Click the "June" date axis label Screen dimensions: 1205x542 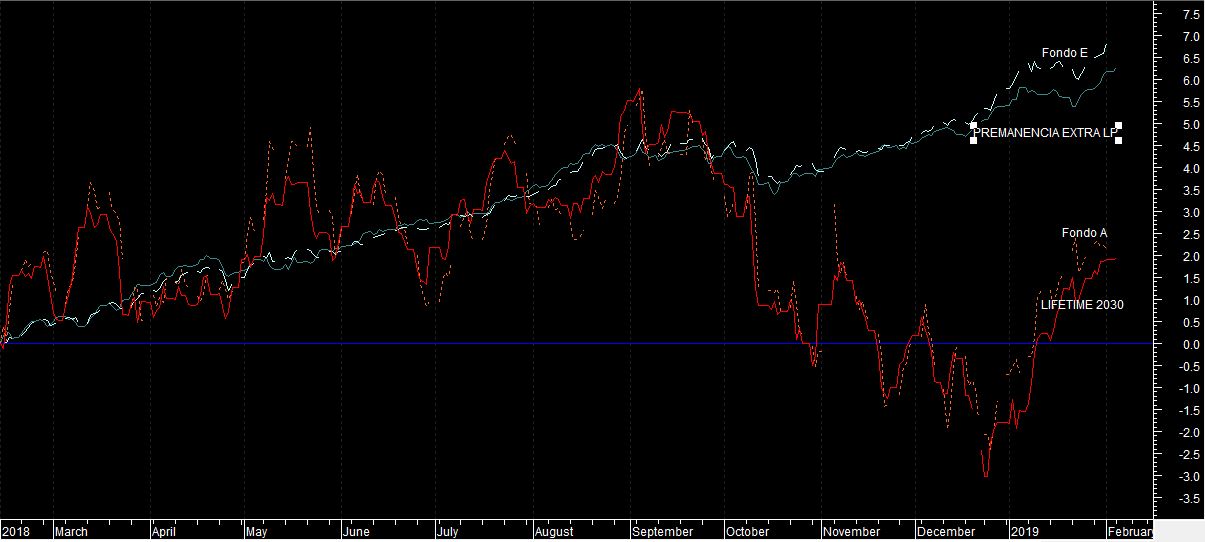tap(356, 532)
